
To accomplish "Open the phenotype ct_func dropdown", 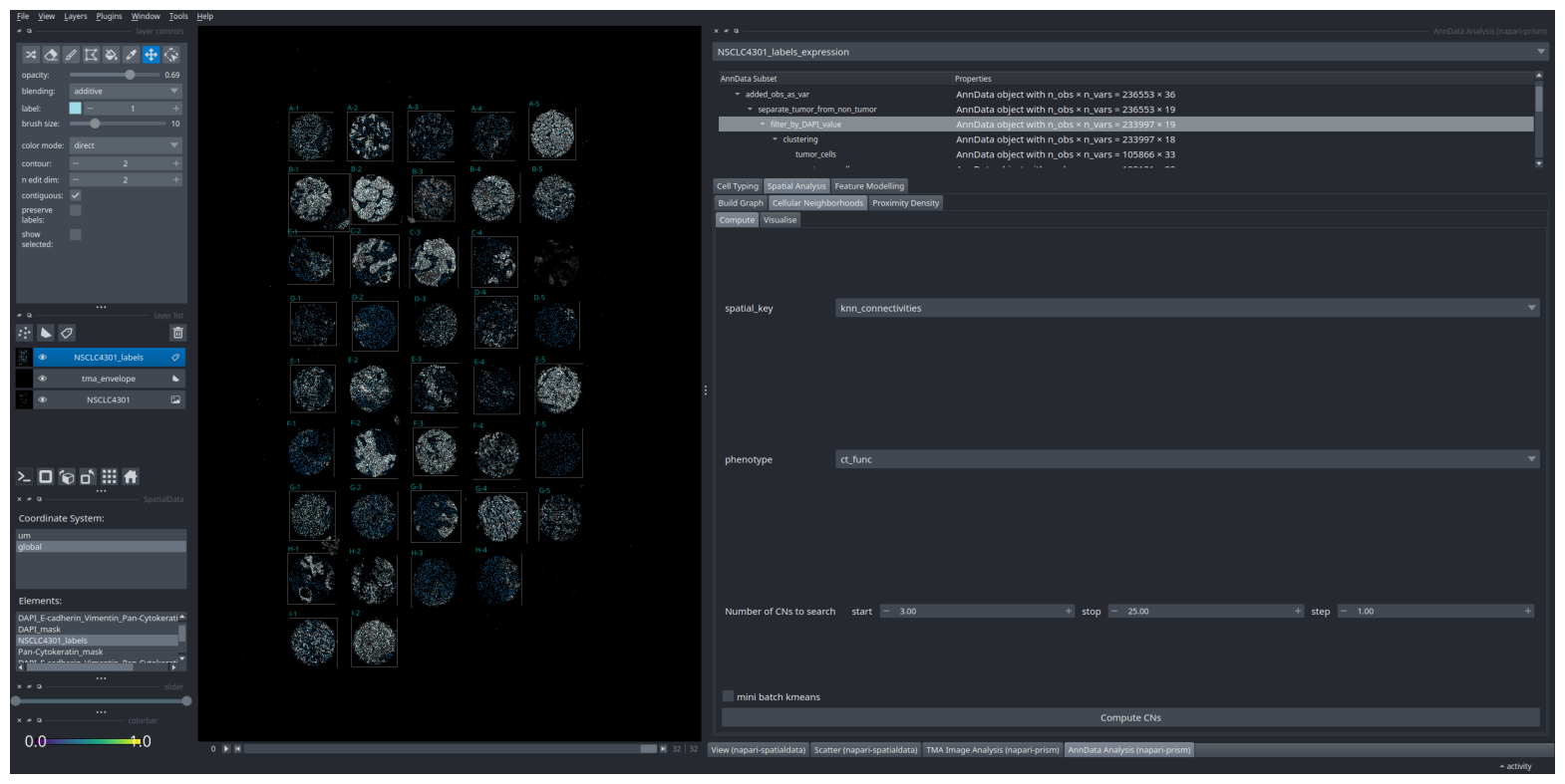I will 1187,459.
